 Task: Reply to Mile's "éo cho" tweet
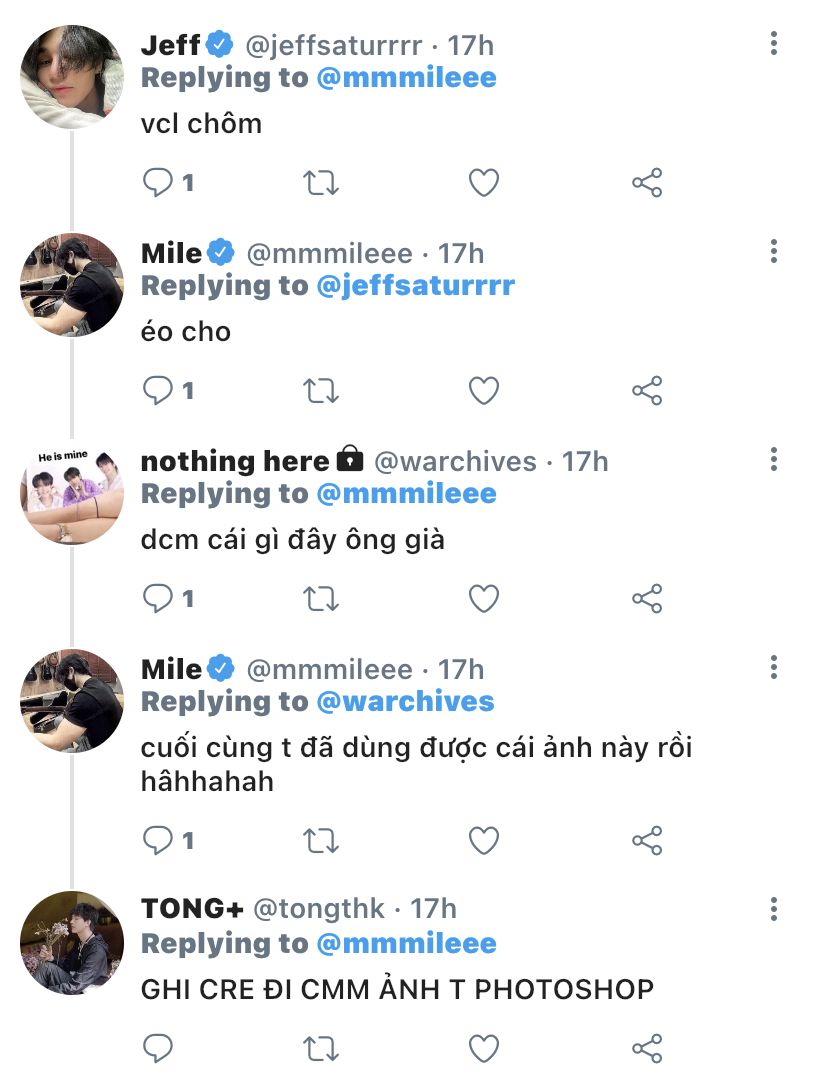coord(159,391)
